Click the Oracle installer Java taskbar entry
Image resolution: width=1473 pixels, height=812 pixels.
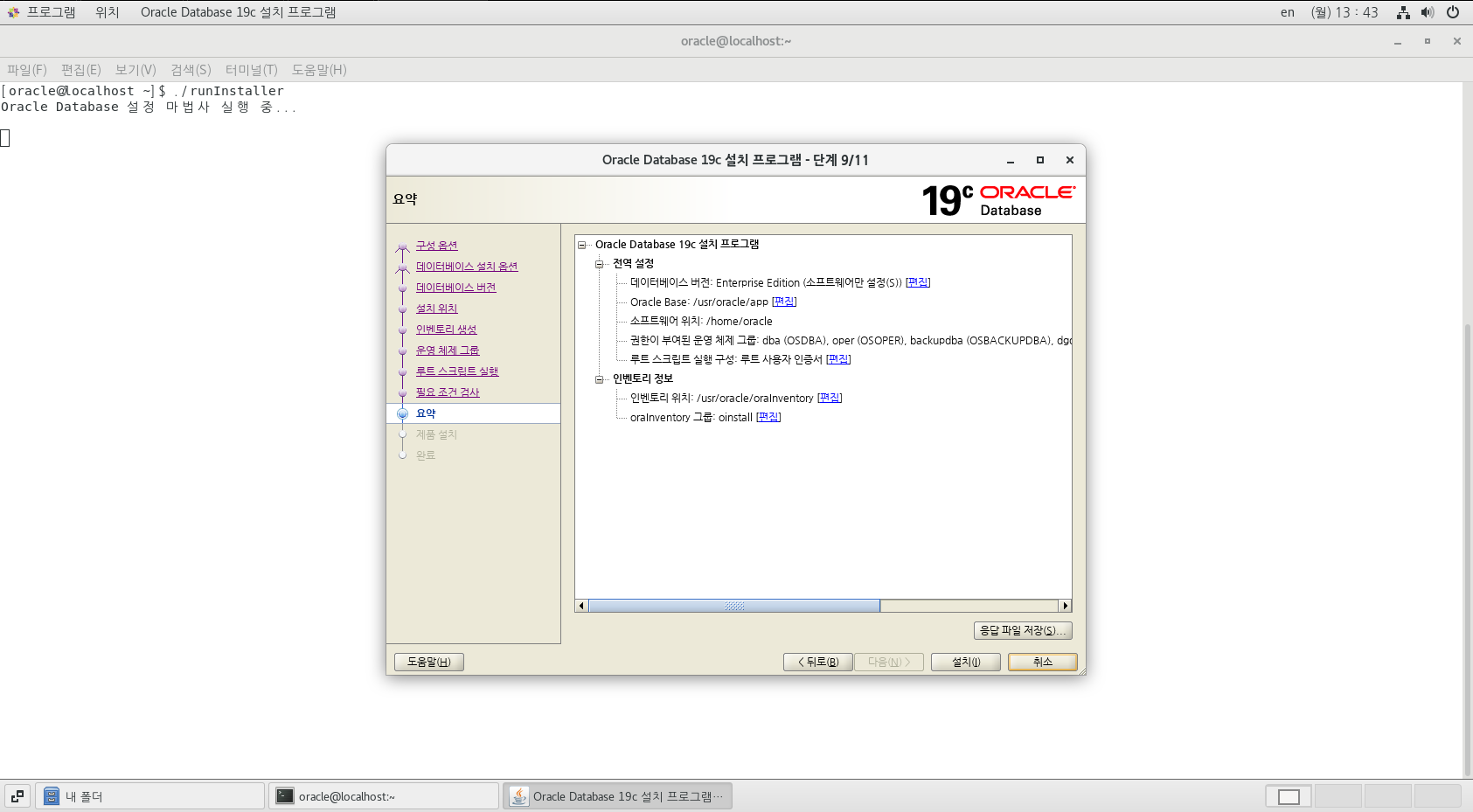617,796
